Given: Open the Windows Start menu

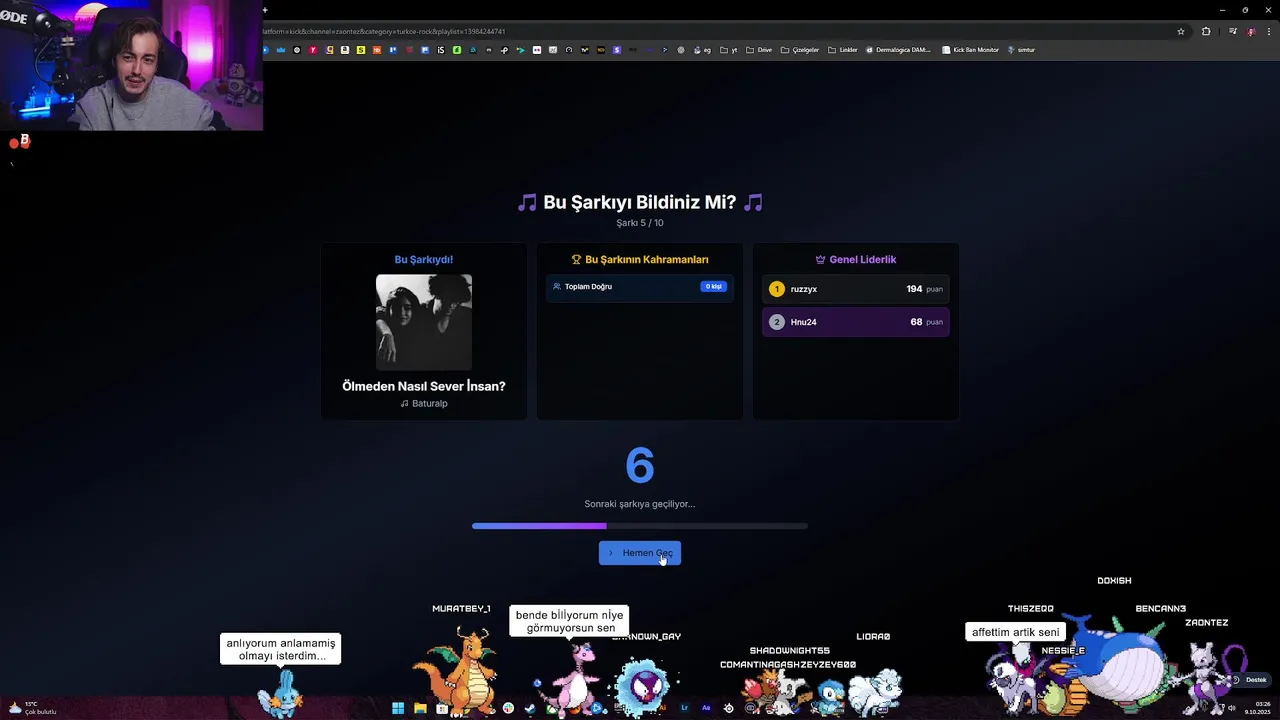Looking at the screenshot, I should [x=398, y=708].
